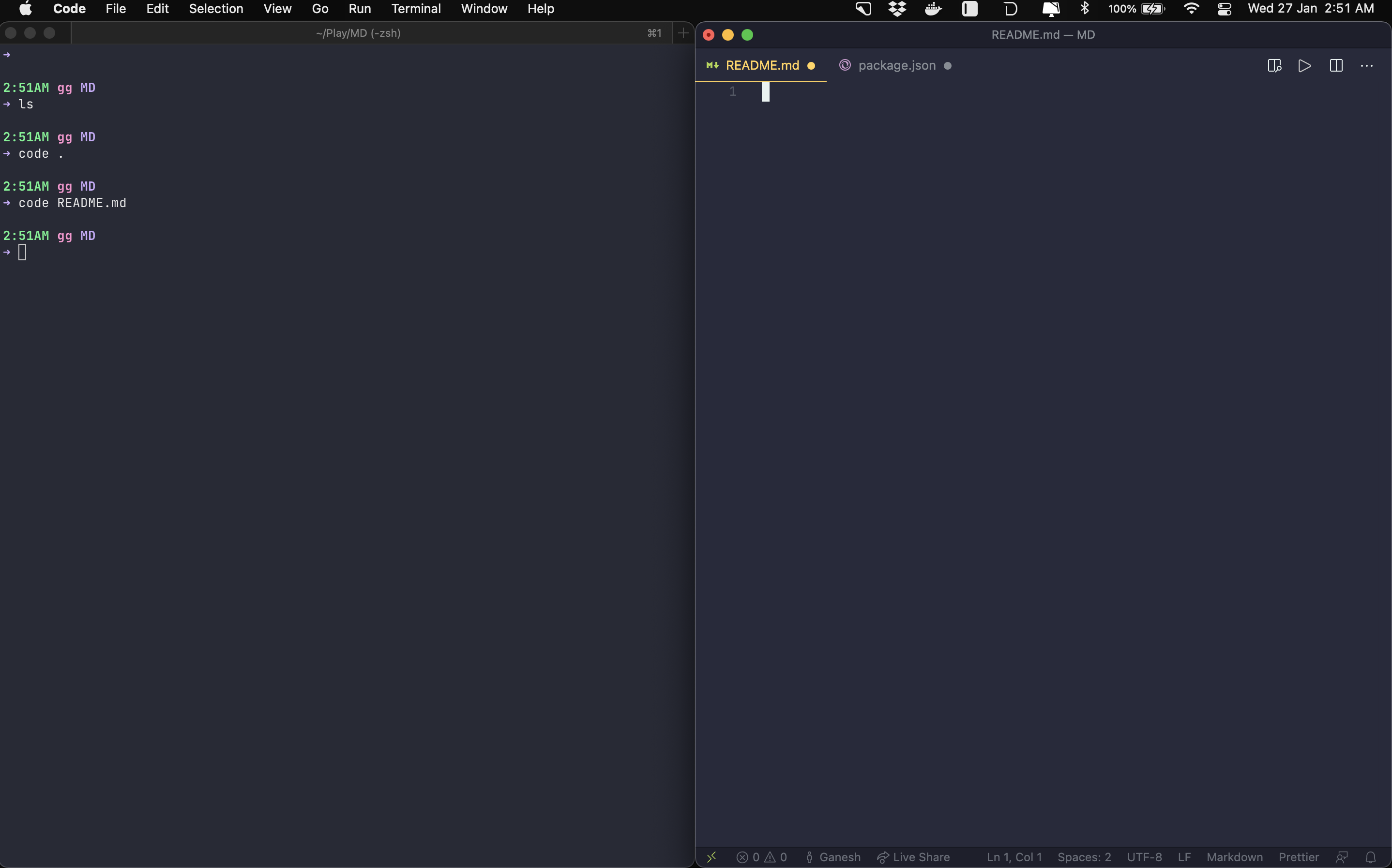Open Control Center in the menu bar
This screenshot has width=1392, height=868.
coord(1225,9)
